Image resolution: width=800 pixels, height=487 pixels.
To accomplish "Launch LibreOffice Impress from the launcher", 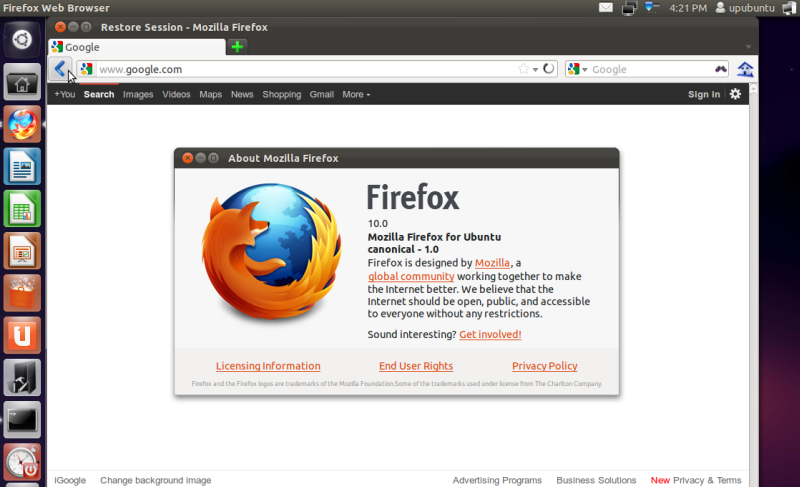I will 22,251.
